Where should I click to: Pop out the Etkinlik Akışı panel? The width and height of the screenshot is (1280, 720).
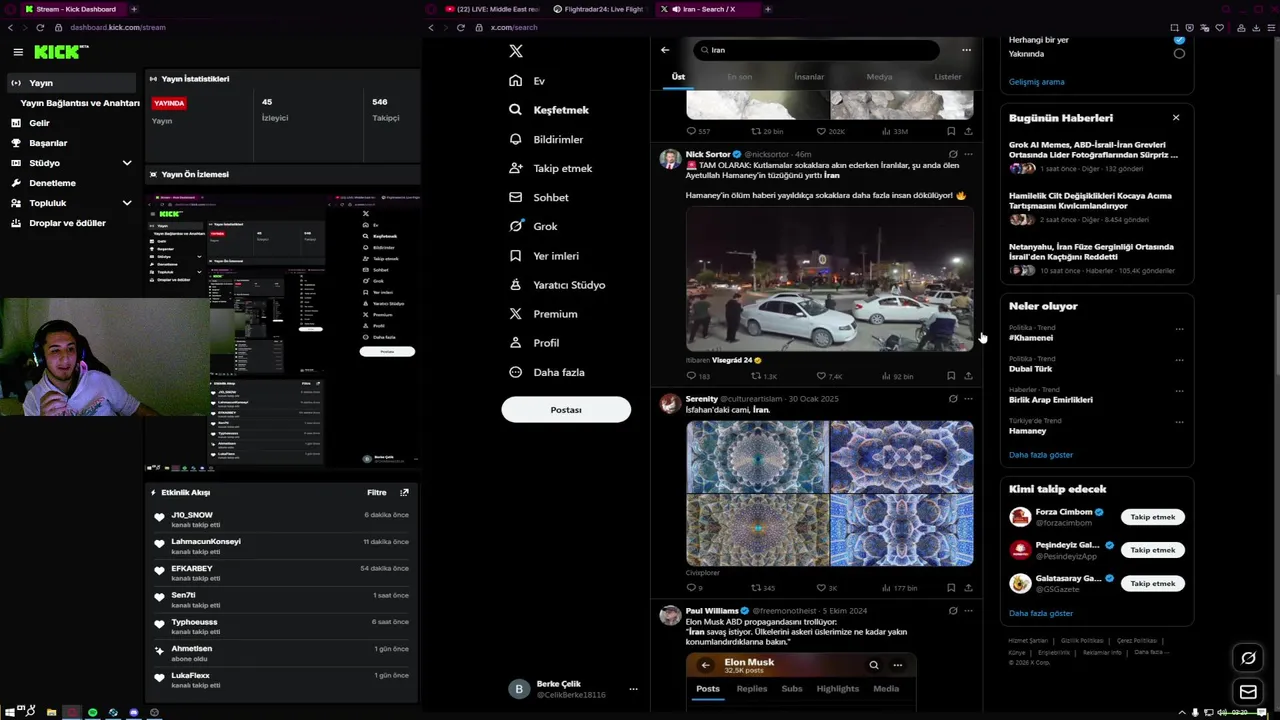(404, 493)
